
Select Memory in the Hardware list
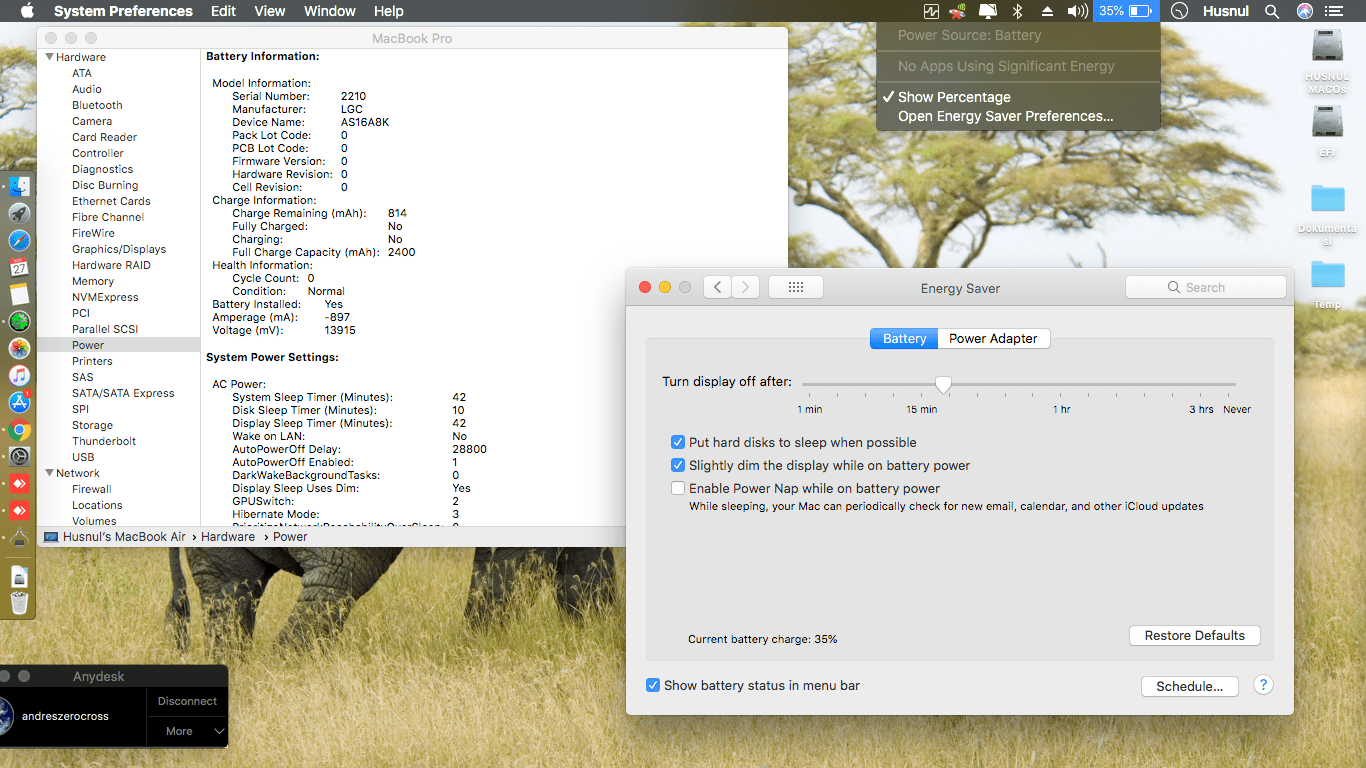point(93,281)
